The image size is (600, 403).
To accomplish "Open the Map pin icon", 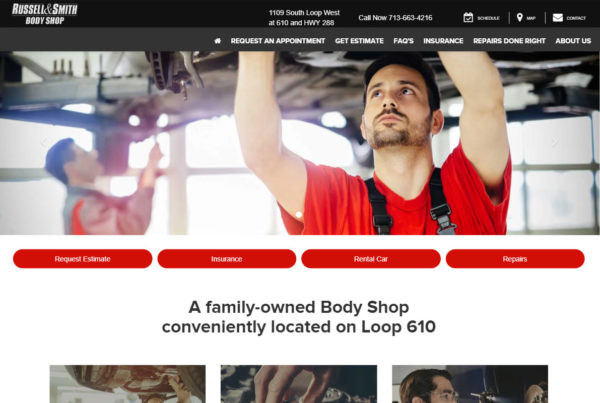I will click(519, 18).
